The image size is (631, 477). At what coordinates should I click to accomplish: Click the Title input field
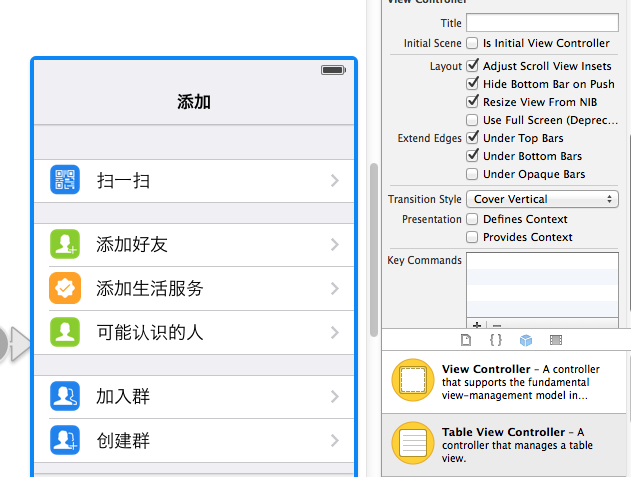(542, 23)
